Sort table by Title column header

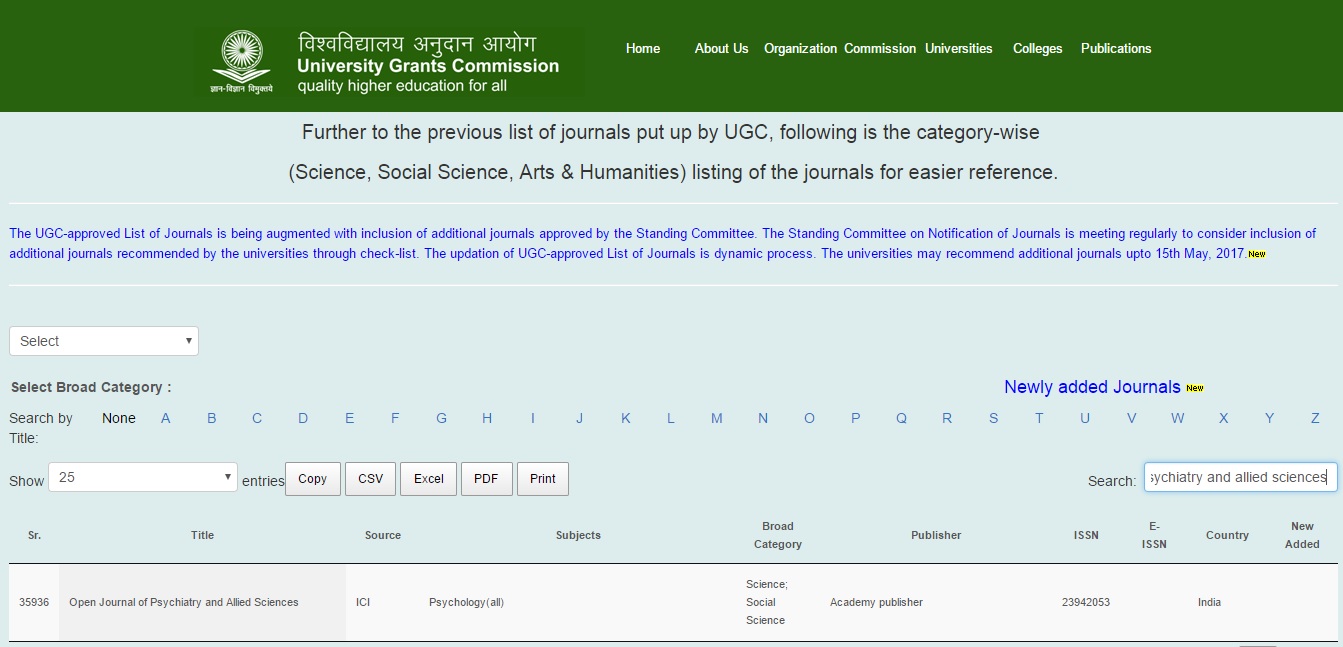tap(202, 535)
